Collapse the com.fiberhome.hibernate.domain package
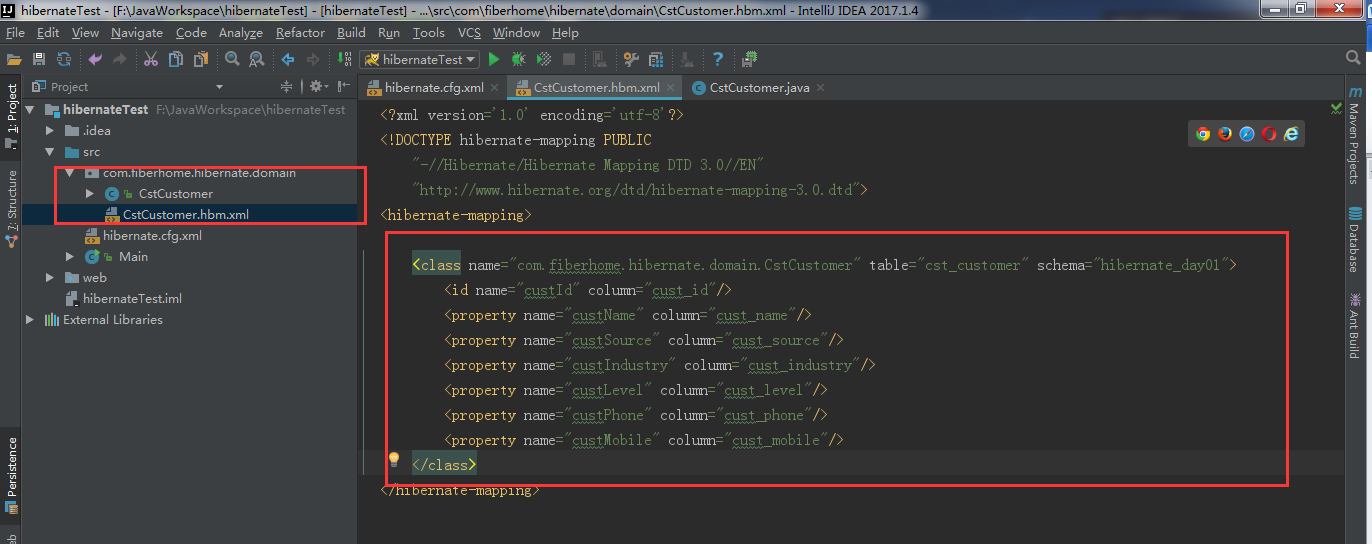The width and height of the screenshot is (1372, 544). 70,173
